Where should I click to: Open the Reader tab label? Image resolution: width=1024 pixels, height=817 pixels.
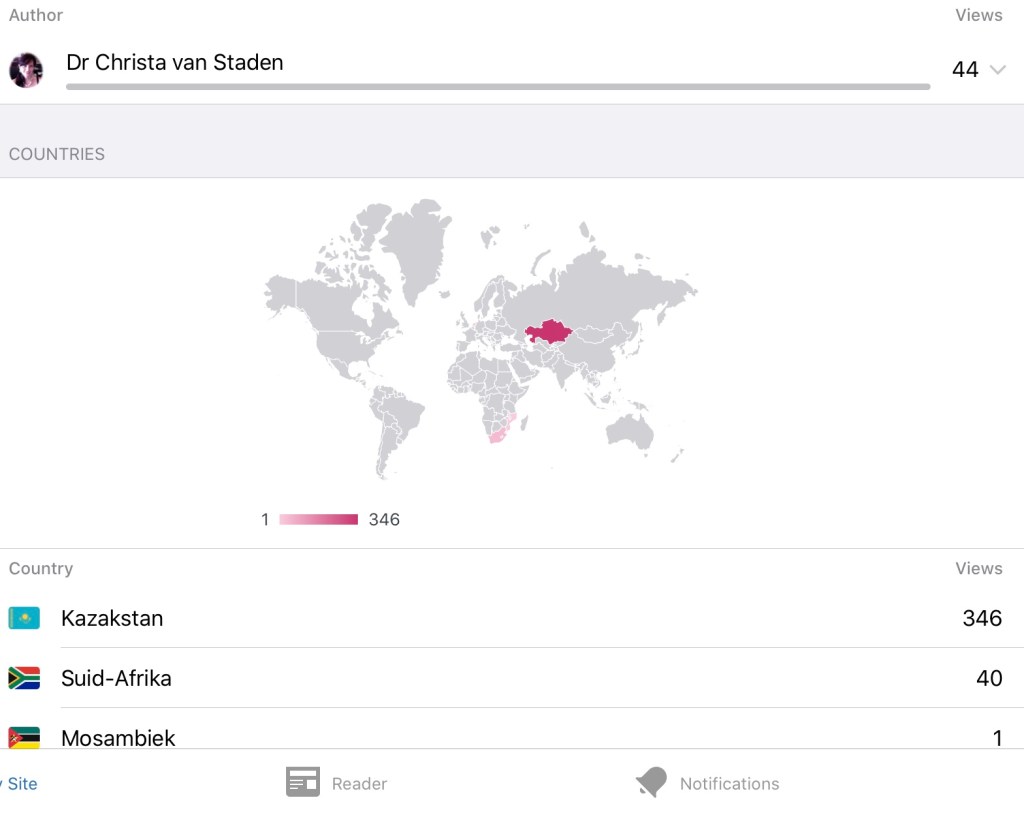pyautogui.click(x=359, y=784)
